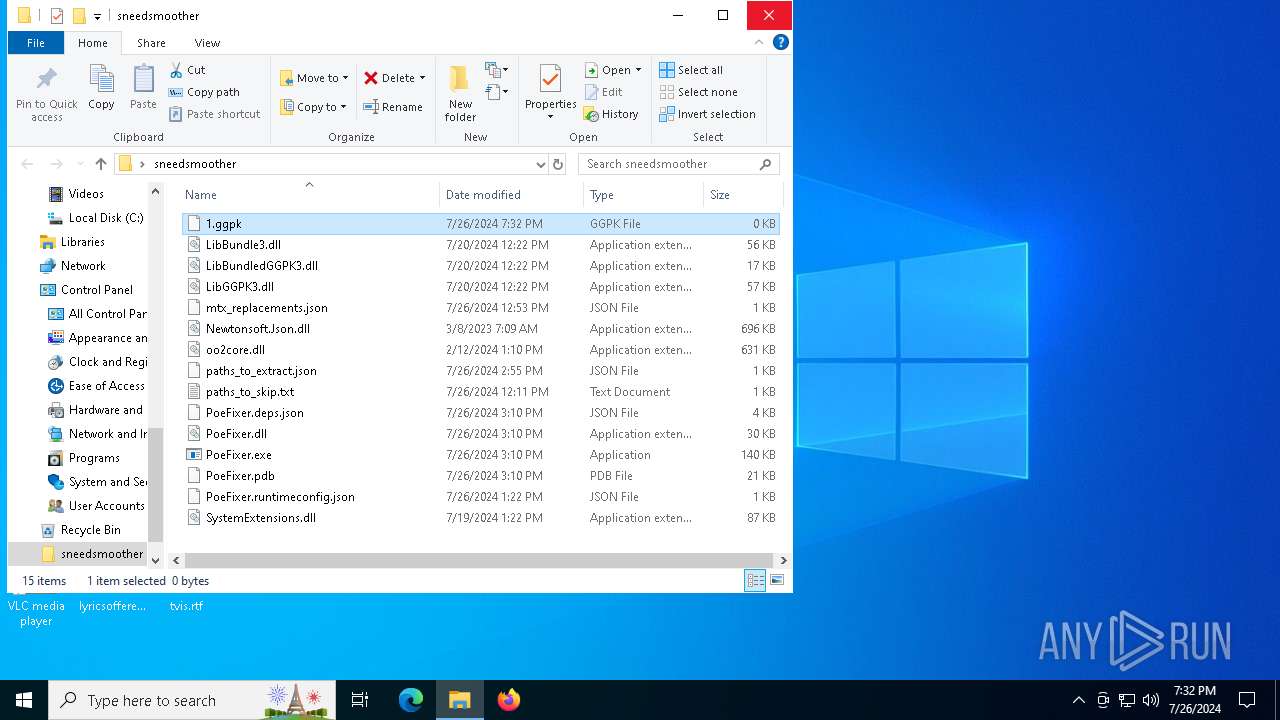Viewport: 1280px width, 720px height.
Task: Click the Edit button in ribbon
Action: click(604, 92)
